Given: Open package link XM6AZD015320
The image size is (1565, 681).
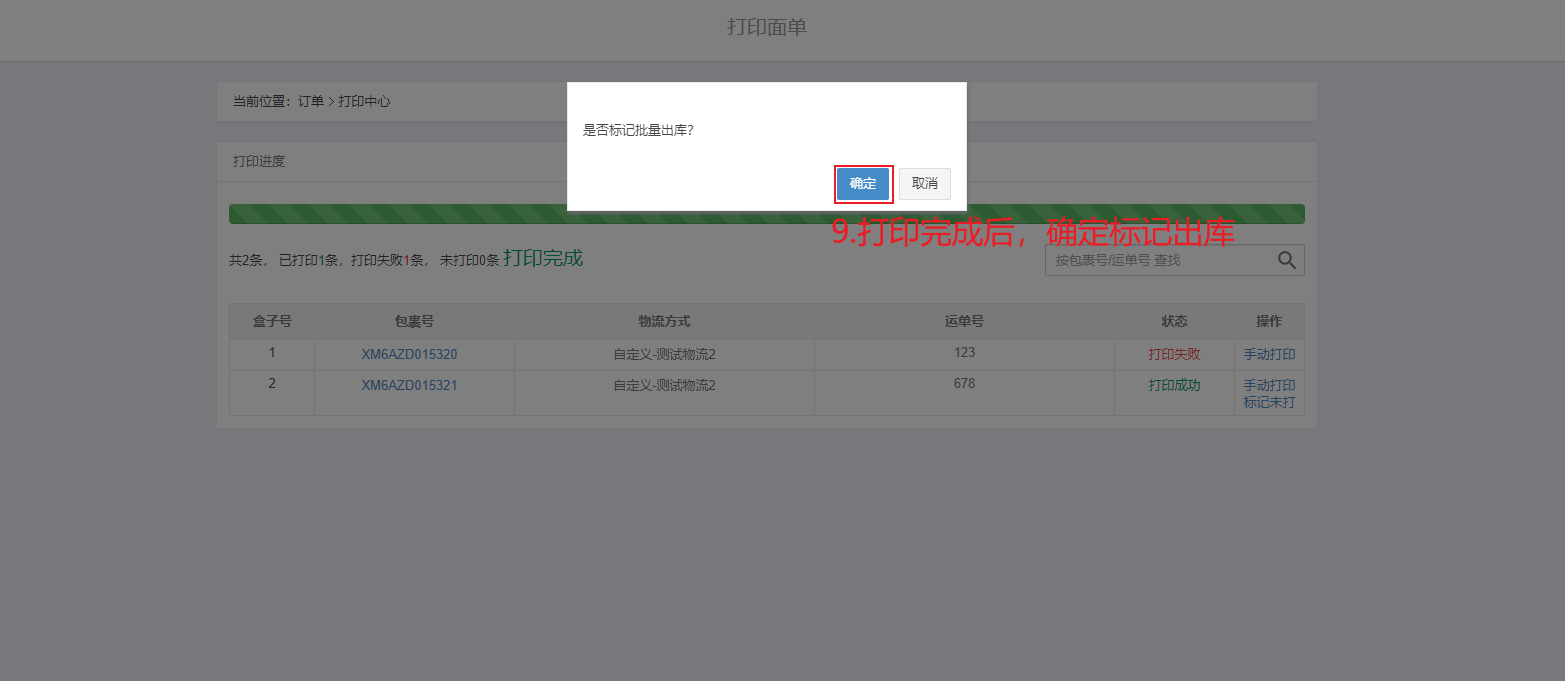Looking at the screenshot, I should [410, 354].
